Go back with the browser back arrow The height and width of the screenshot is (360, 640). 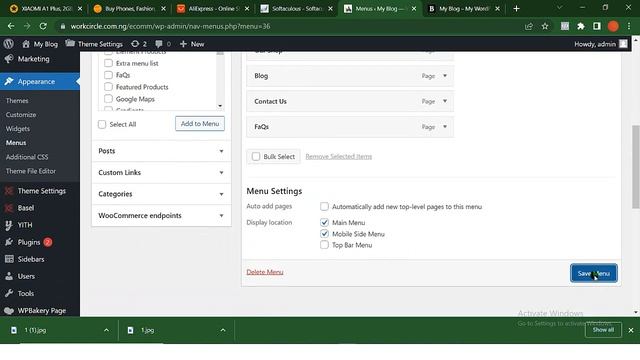coord(11,26)
